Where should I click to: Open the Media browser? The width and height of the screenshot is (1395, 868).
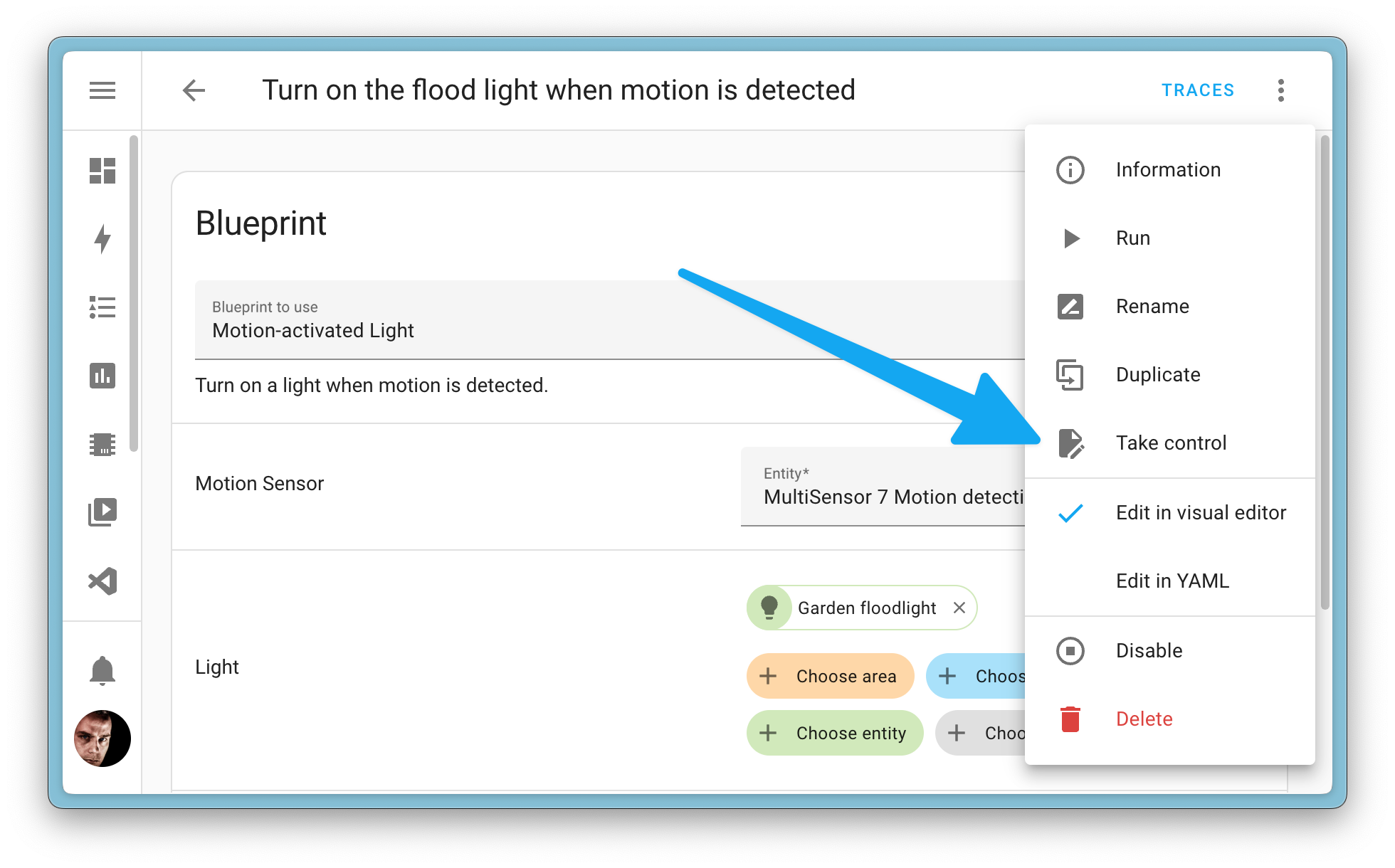pos(102,512)
